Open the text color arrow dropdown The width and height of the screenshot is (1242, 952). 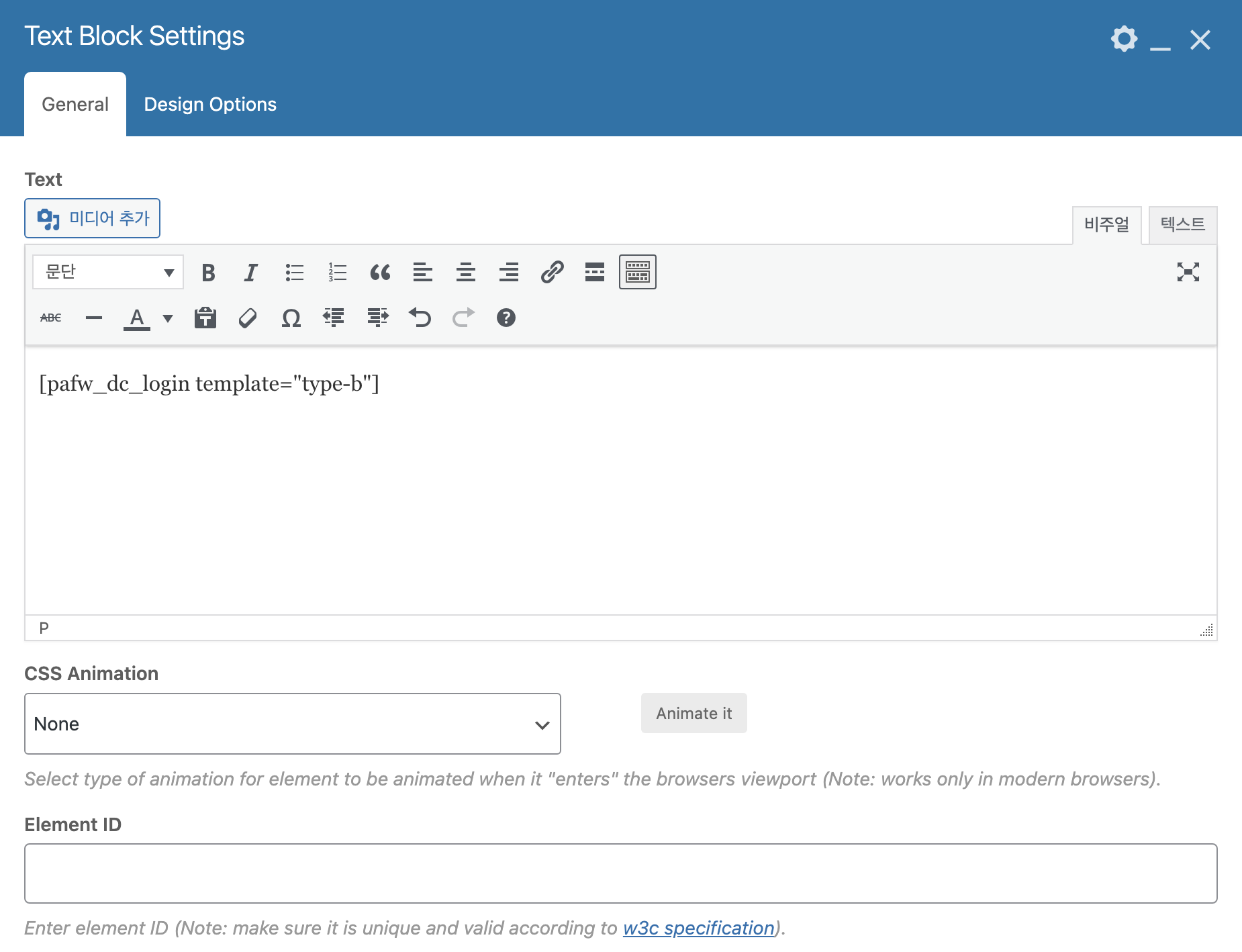(168, 318)
